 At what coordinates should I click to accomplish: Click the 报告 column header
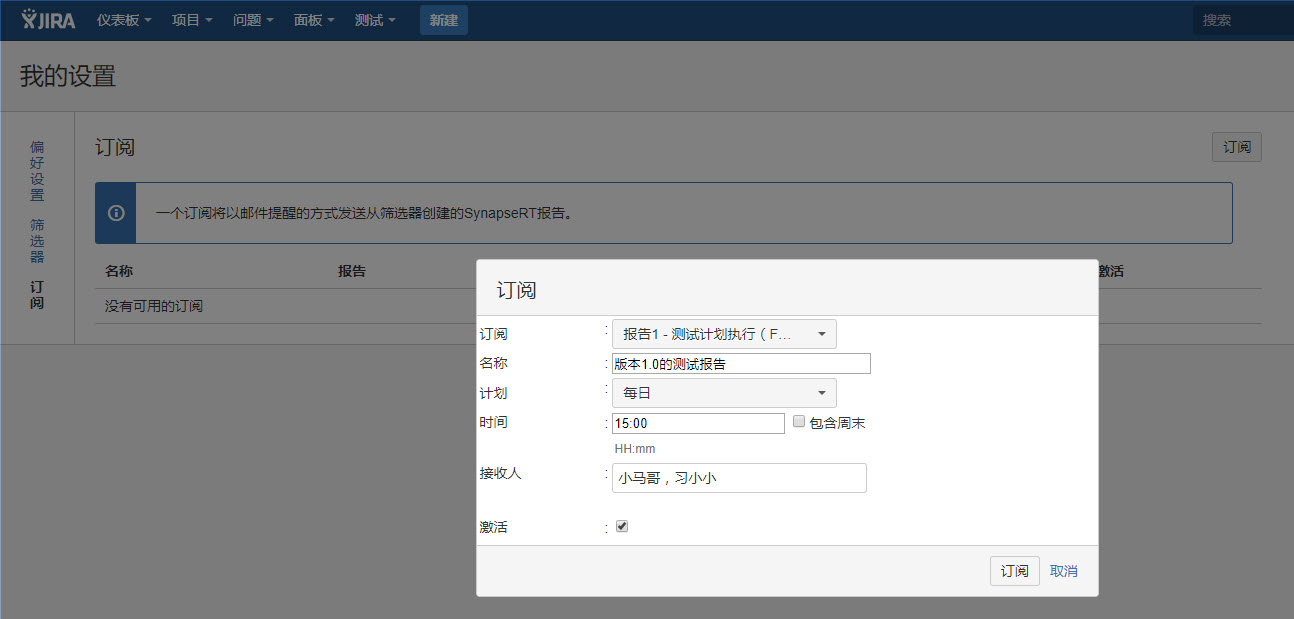pyautogui.click(x=352, y=271)
